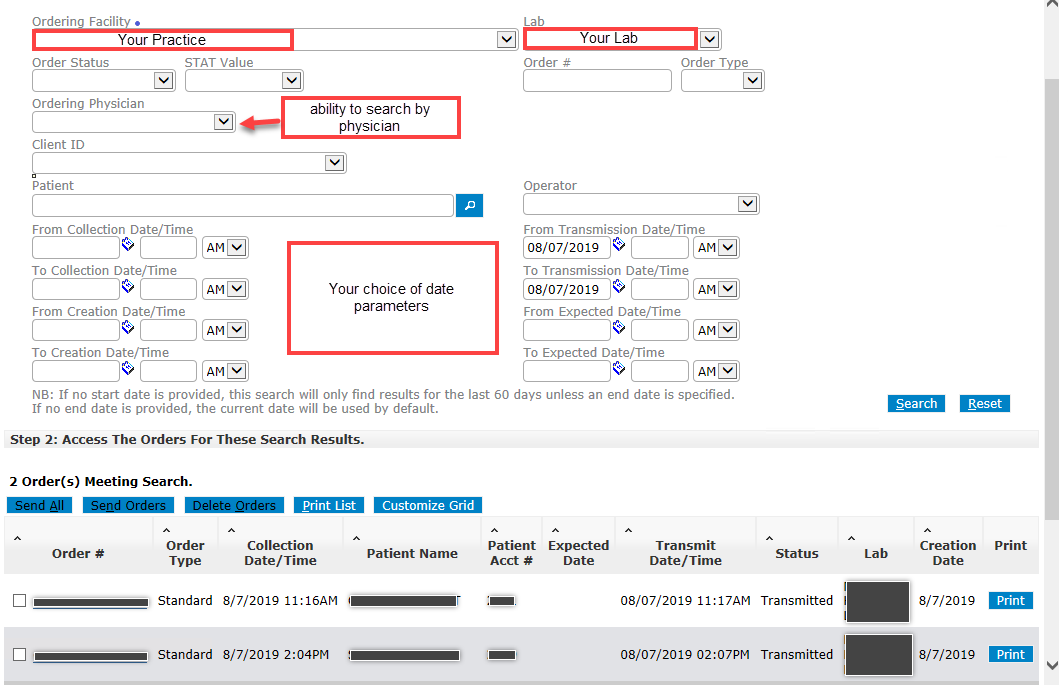This screenshot has width=1059, height=685.
Task: Open the Order Status dropdown
Action: coord(163,80)
